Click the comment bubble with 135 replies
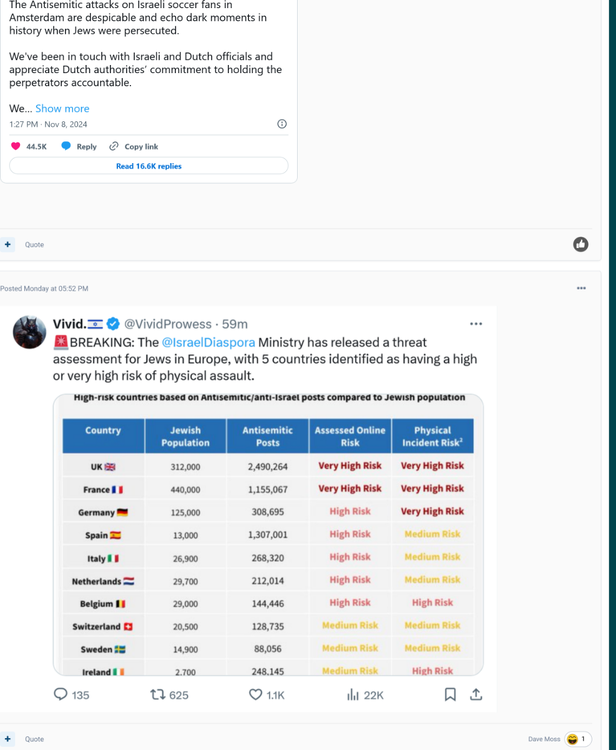 (x=61, y=695)
